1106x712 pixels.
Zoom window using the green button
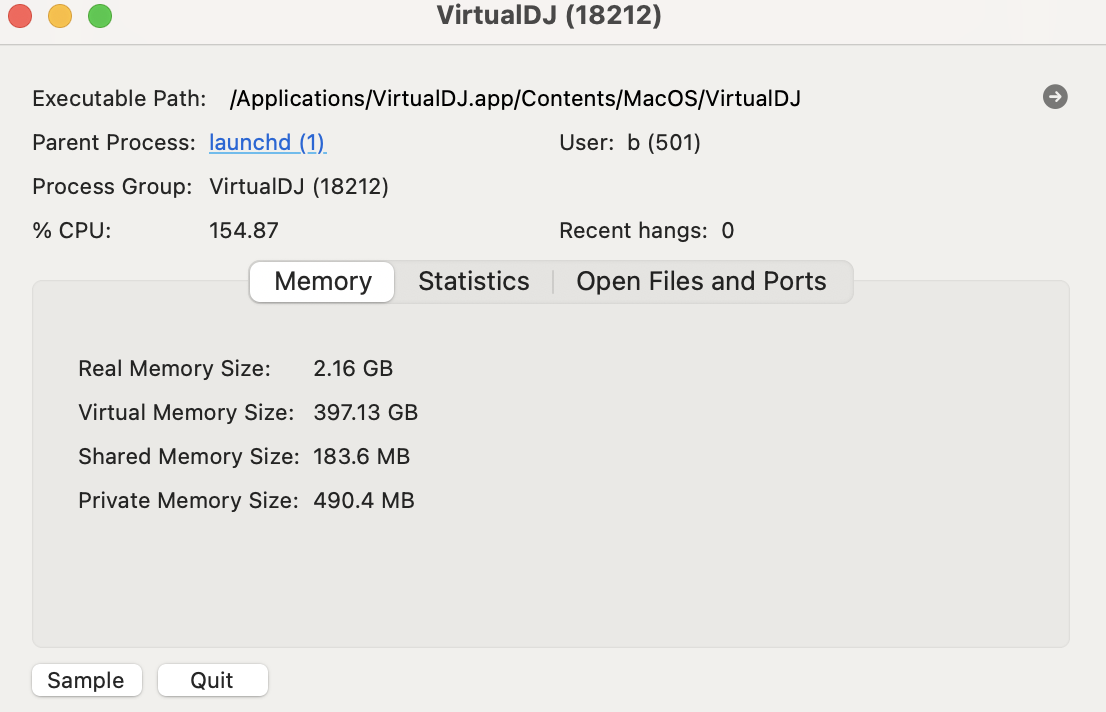[100, 16]
